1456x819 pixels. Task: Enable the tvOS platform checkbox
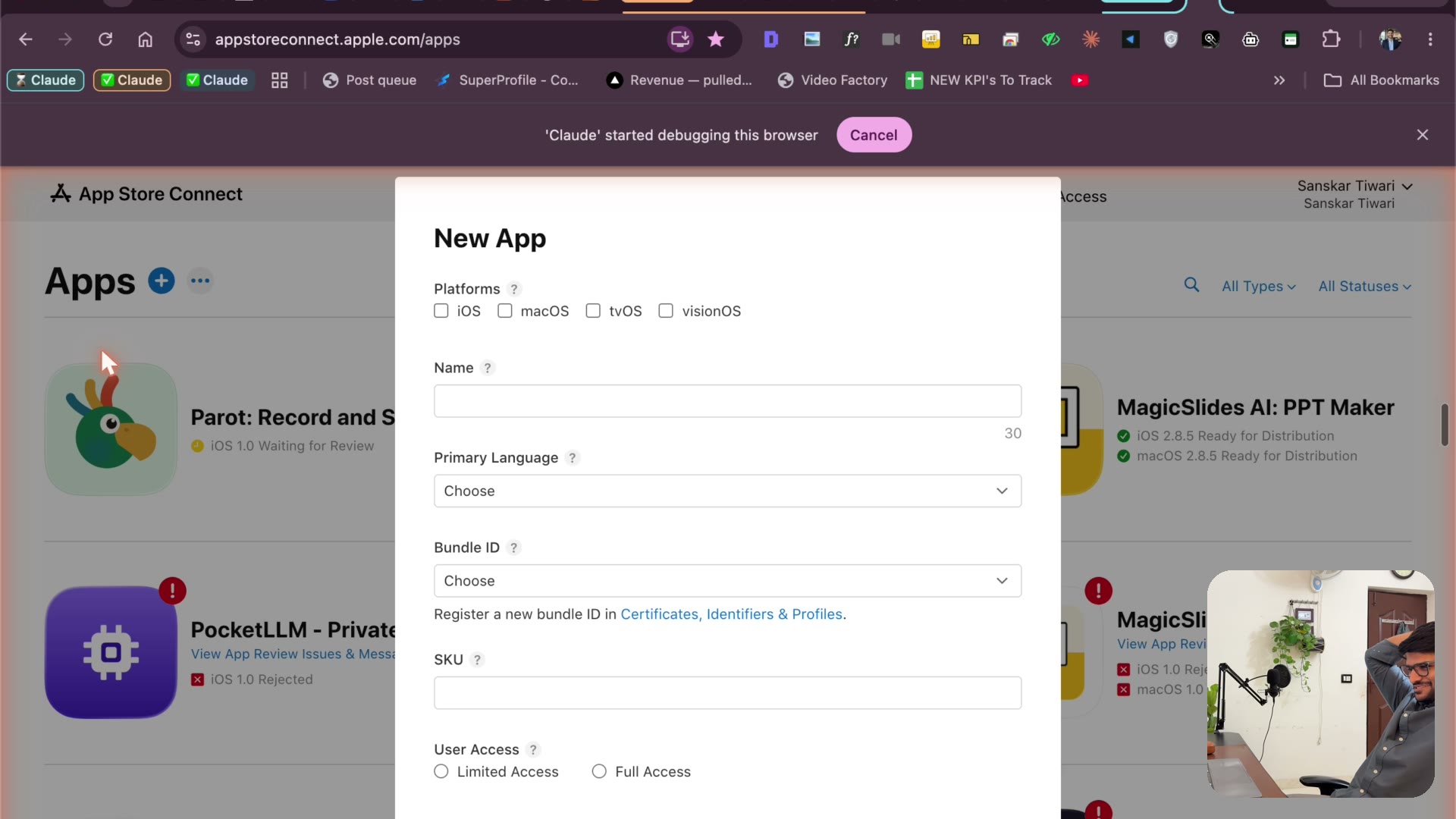(x=593, y=311)
